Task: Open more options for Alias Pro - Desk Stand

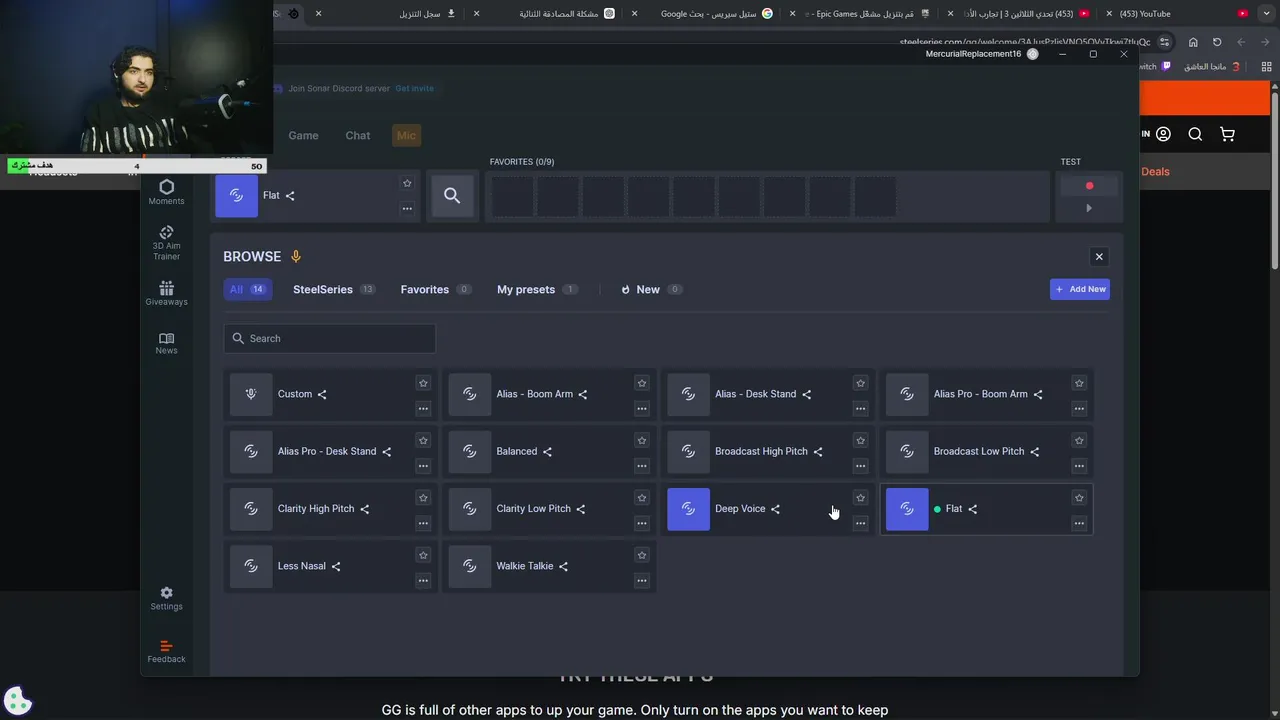Action: pos(423,465)
